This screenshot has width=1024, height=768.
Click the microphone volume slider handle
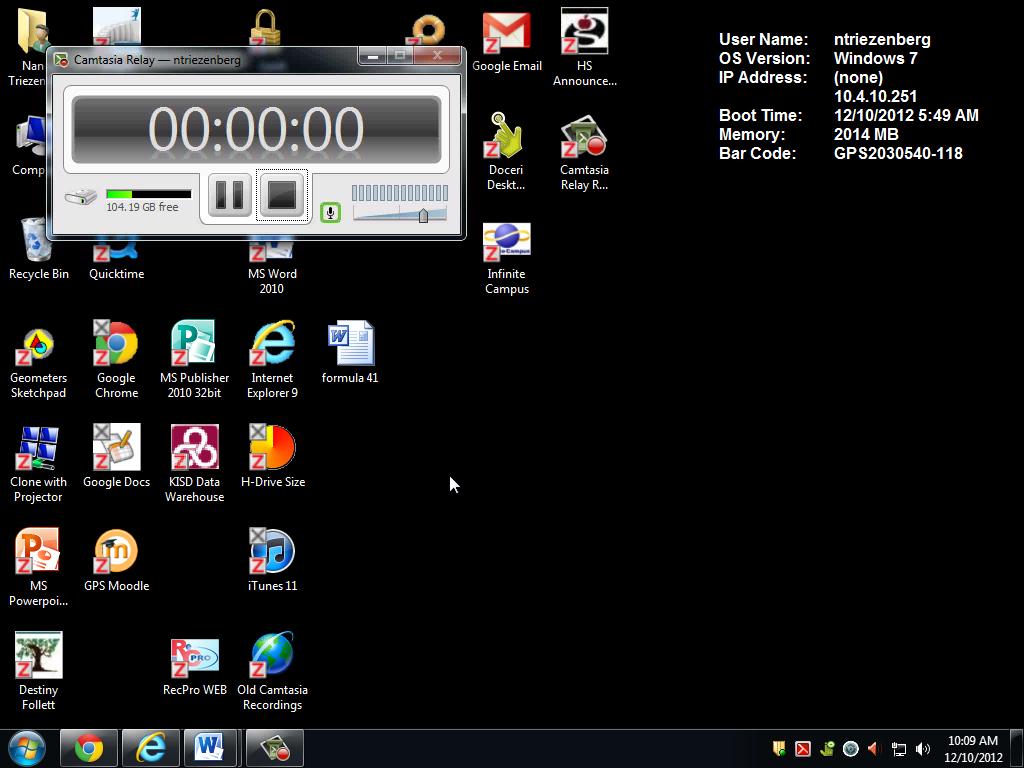(423, 215)
